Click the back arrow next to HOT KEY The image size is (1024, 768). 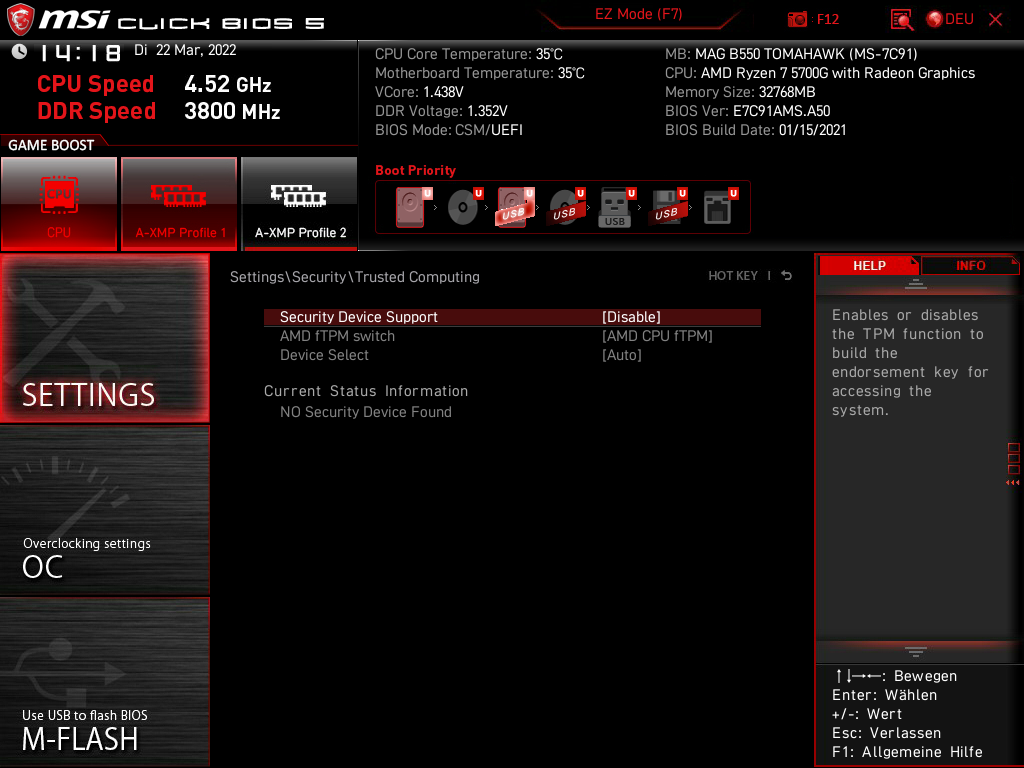point(787,276)
